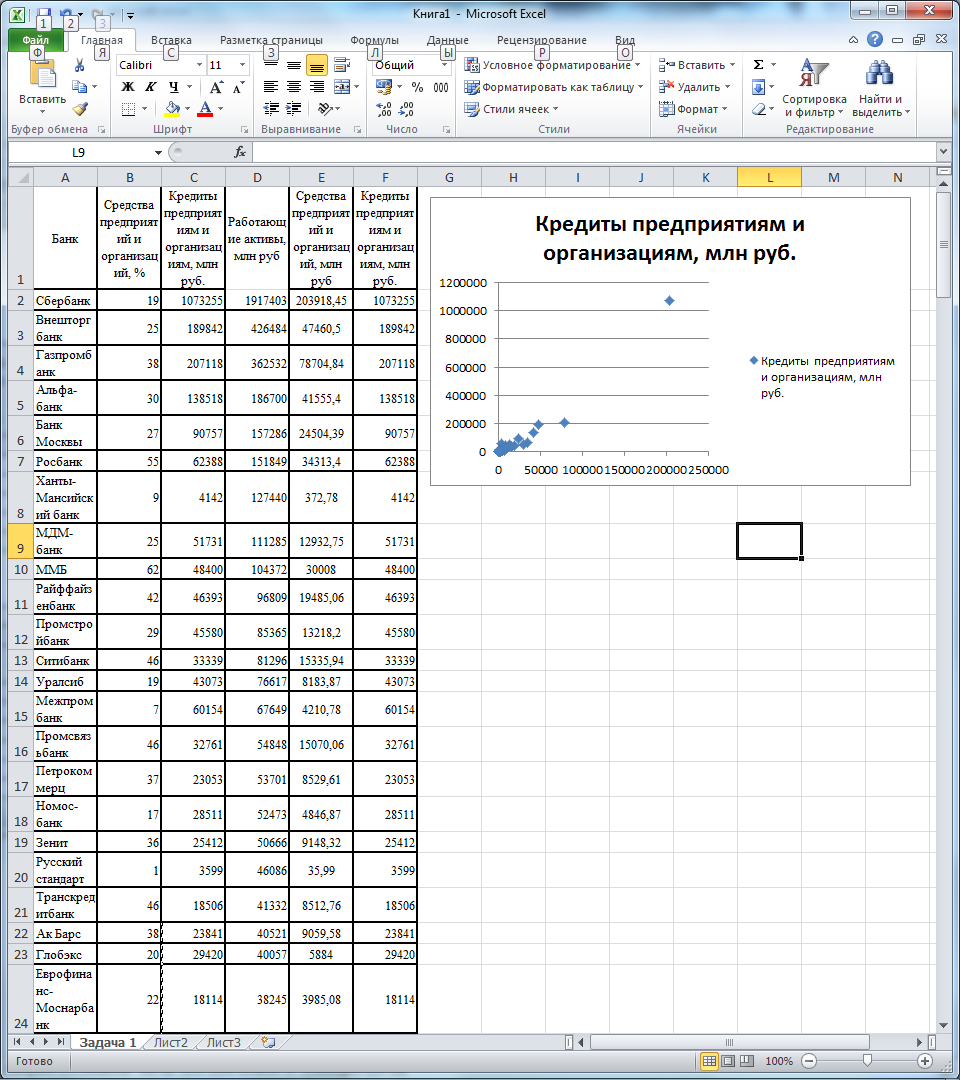
Task: Open the fill color dropdown arrow
Action: [187, 109]
